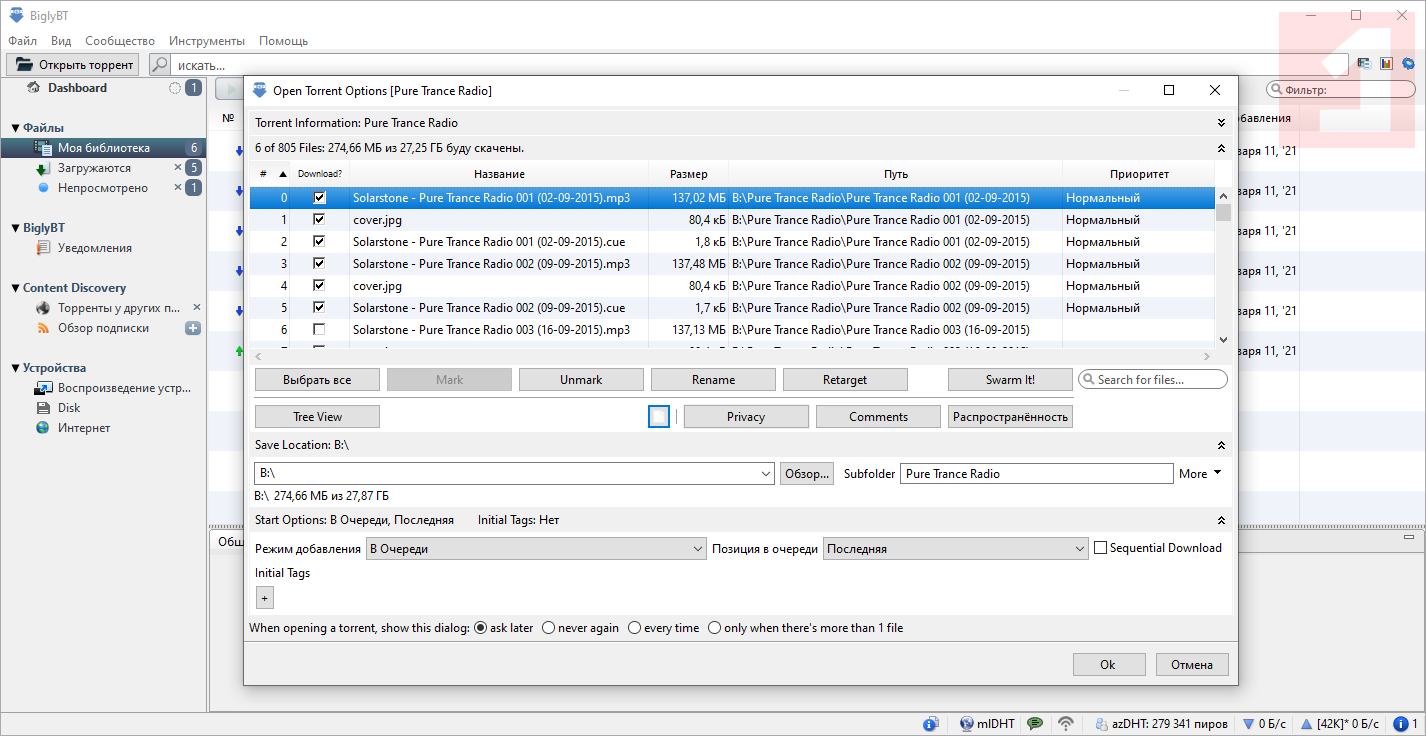Open the Помощь menu
Viewport: 1426px width, 736px height.
[x=284, y=41]
